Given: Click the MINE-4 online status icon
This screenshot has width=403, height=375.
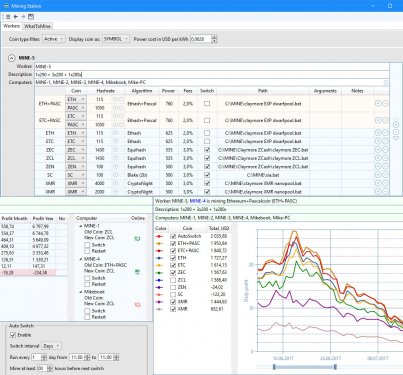Looking at the screenshot, I should click(137, 272).
